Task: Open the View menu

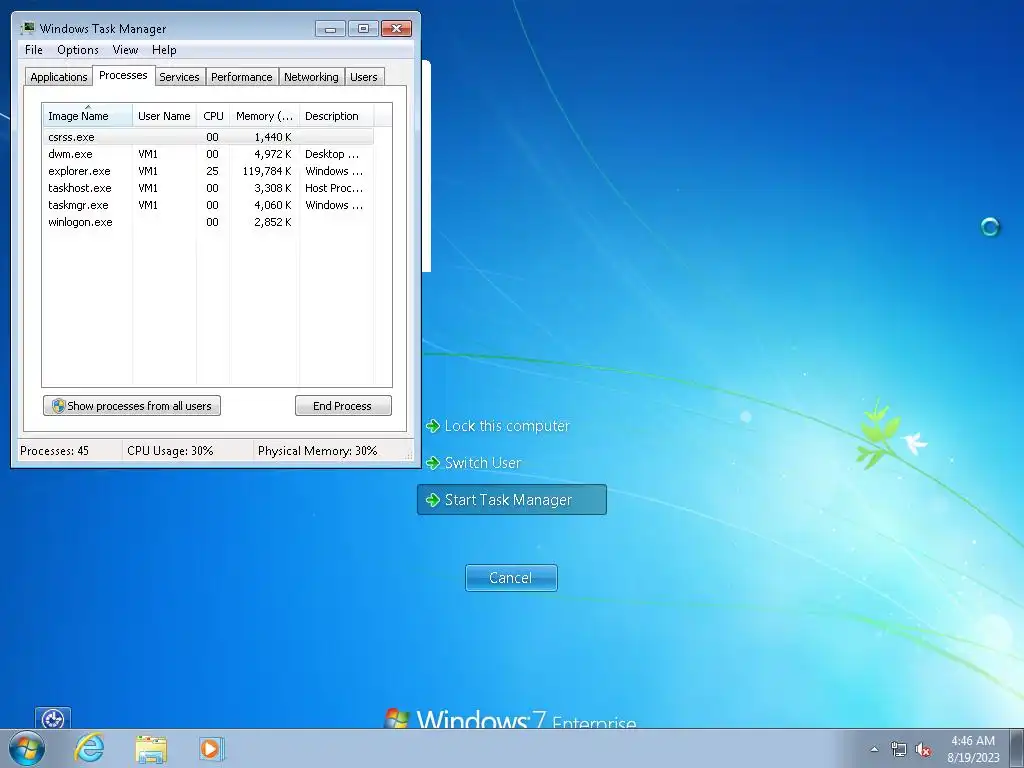Action: point(125,50)
